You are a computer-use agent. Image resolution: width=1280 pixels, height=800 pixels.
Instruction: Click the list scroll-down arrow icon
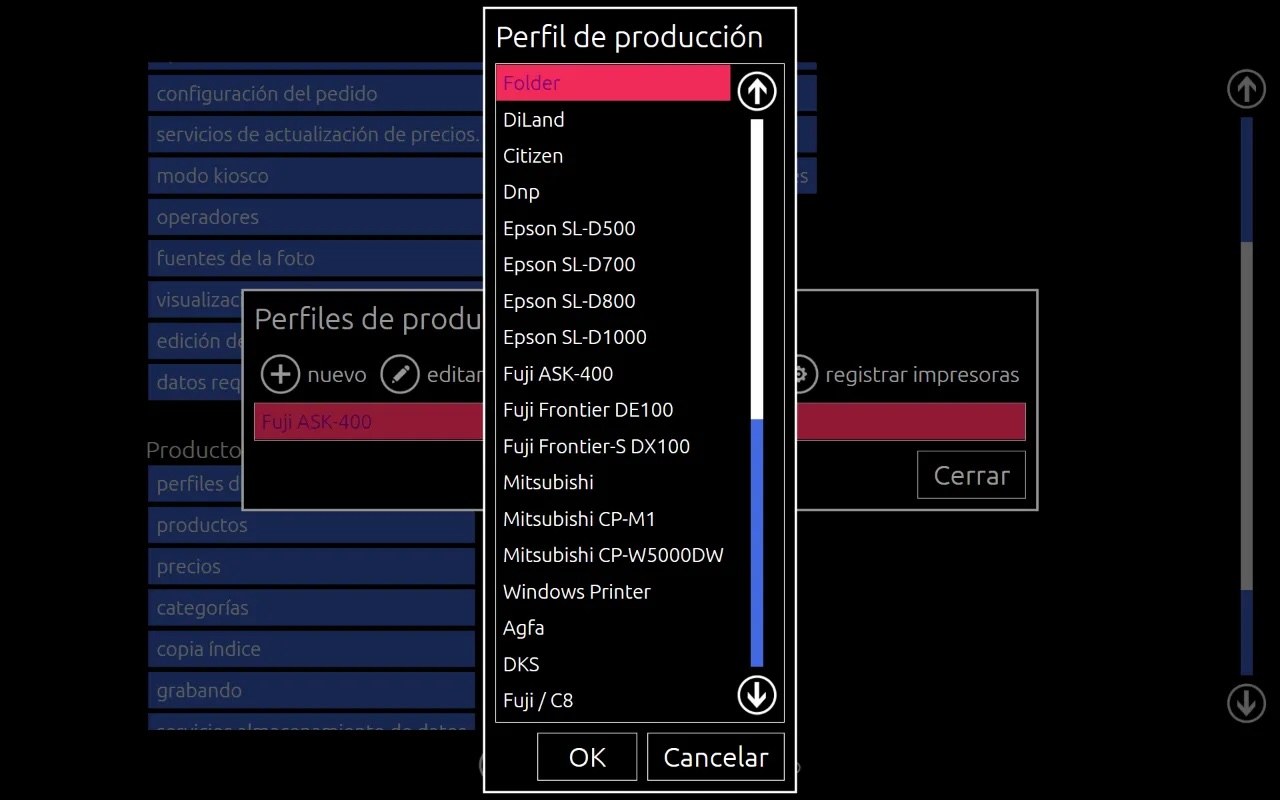pos(757,694)
